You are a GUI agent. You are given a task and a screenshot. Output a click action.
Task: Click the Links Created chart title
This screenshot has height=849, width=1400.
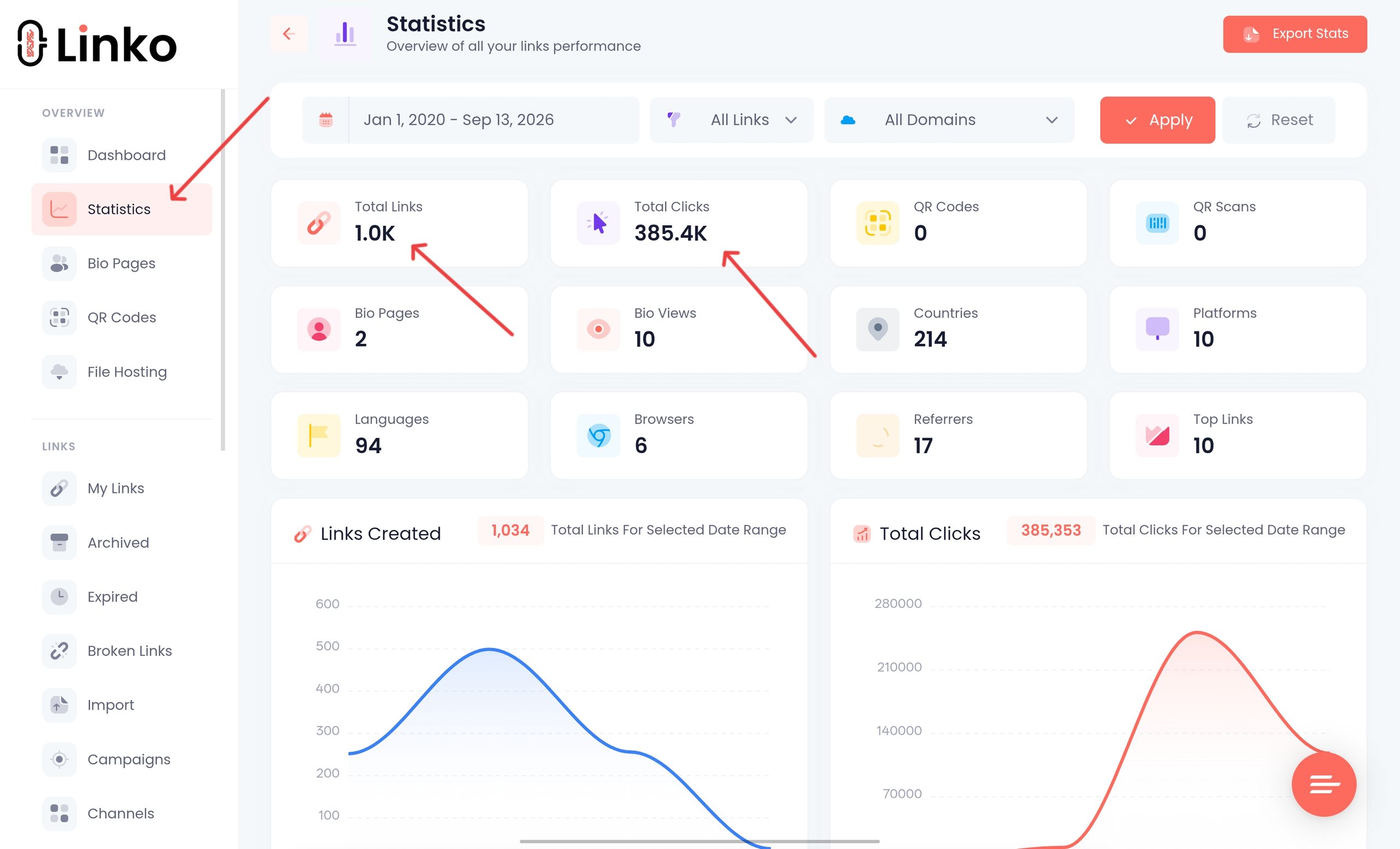pyautogui.click(x=381, y=534)
